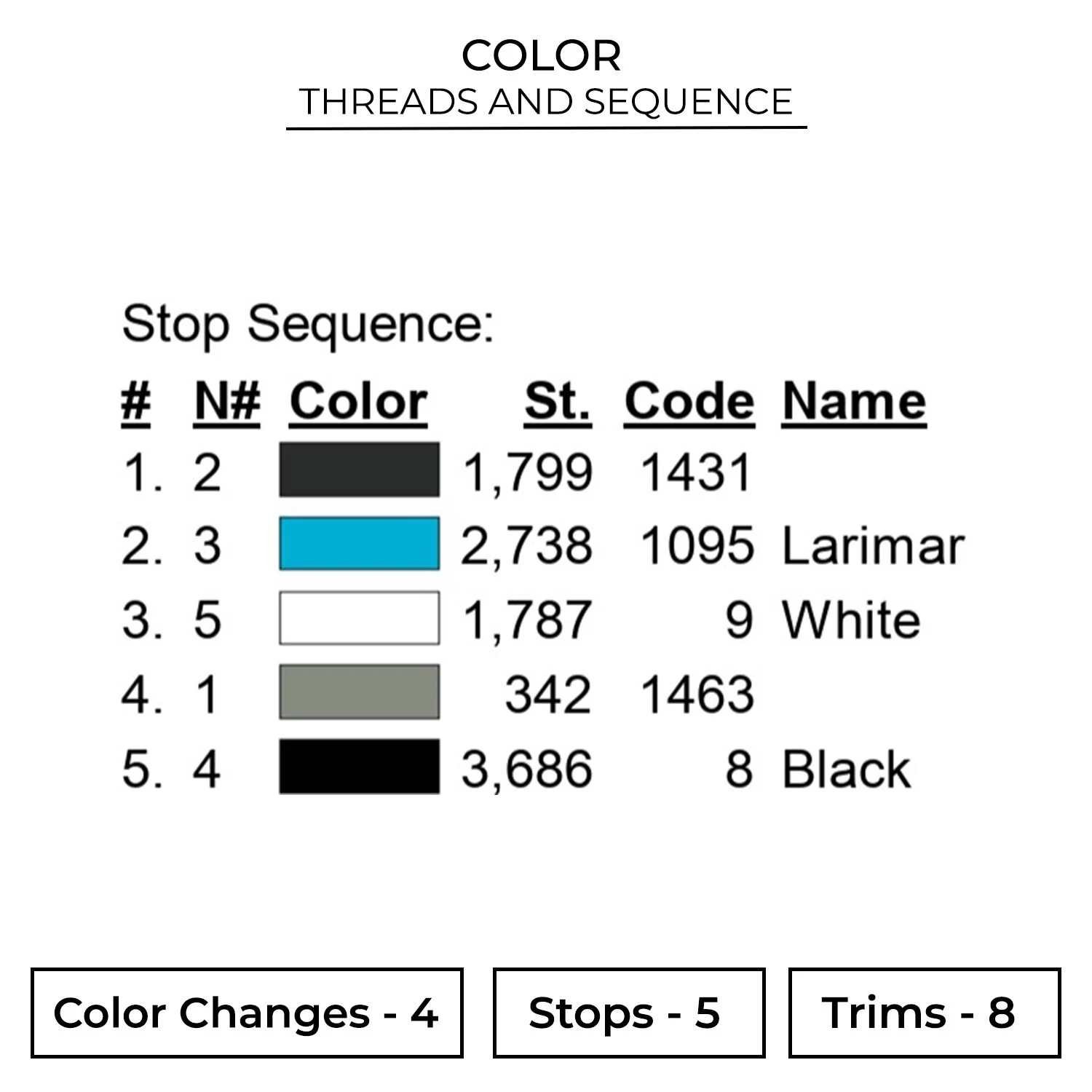Select the White thread name

[x=851, y=620]
